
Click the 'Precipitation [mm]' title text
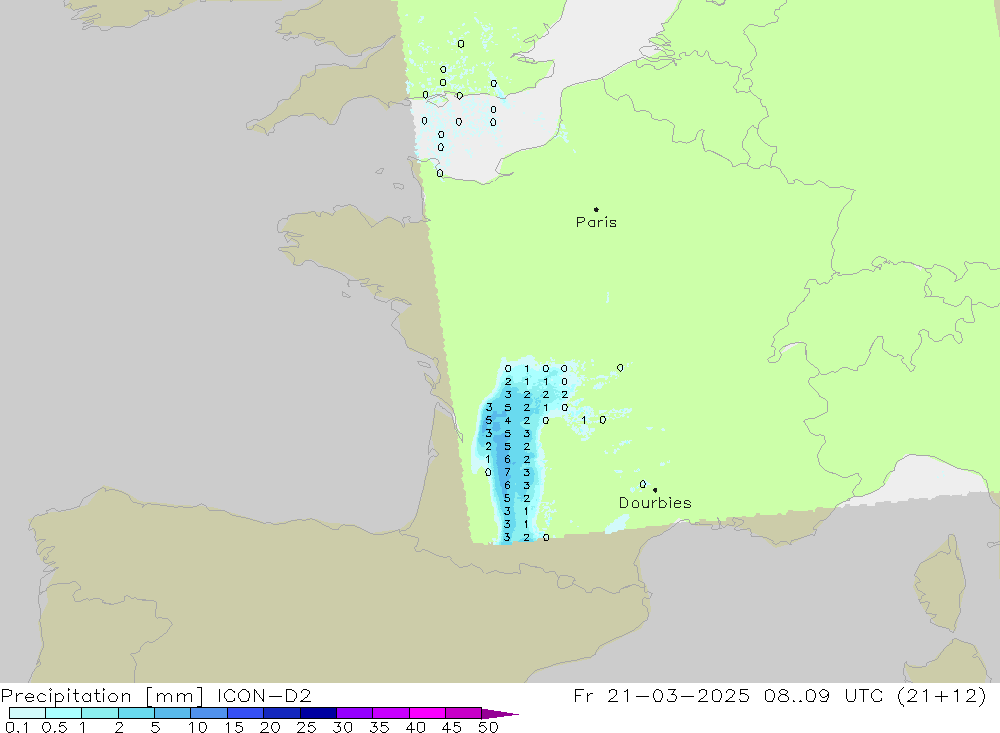click(x=102, y=695)
